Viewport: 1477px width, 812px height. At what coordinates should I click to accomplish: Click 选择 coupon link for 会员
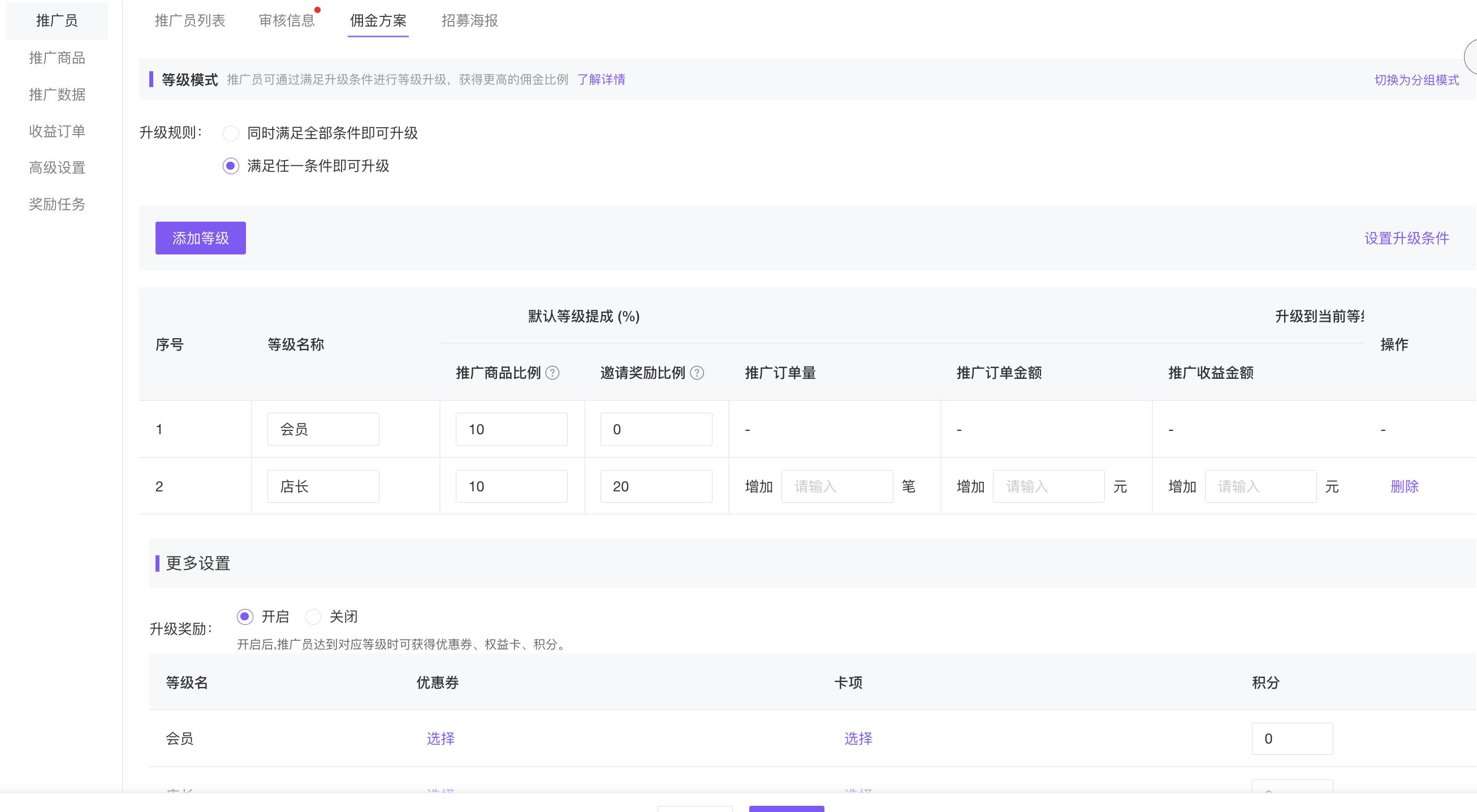tap(440, 738)
